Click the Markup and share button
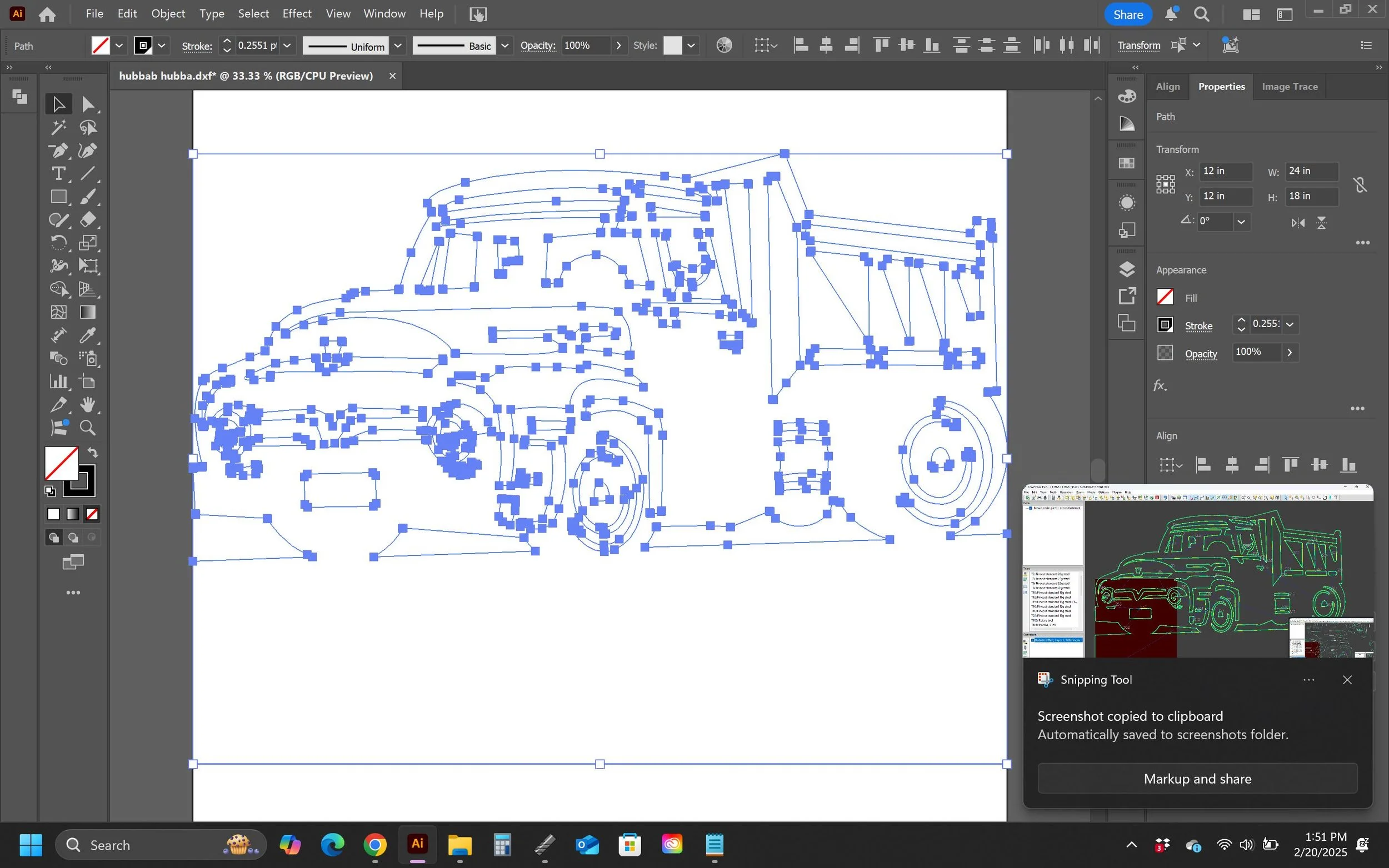The height and width of the screenshot is (868, 1389). (1197, 779)
